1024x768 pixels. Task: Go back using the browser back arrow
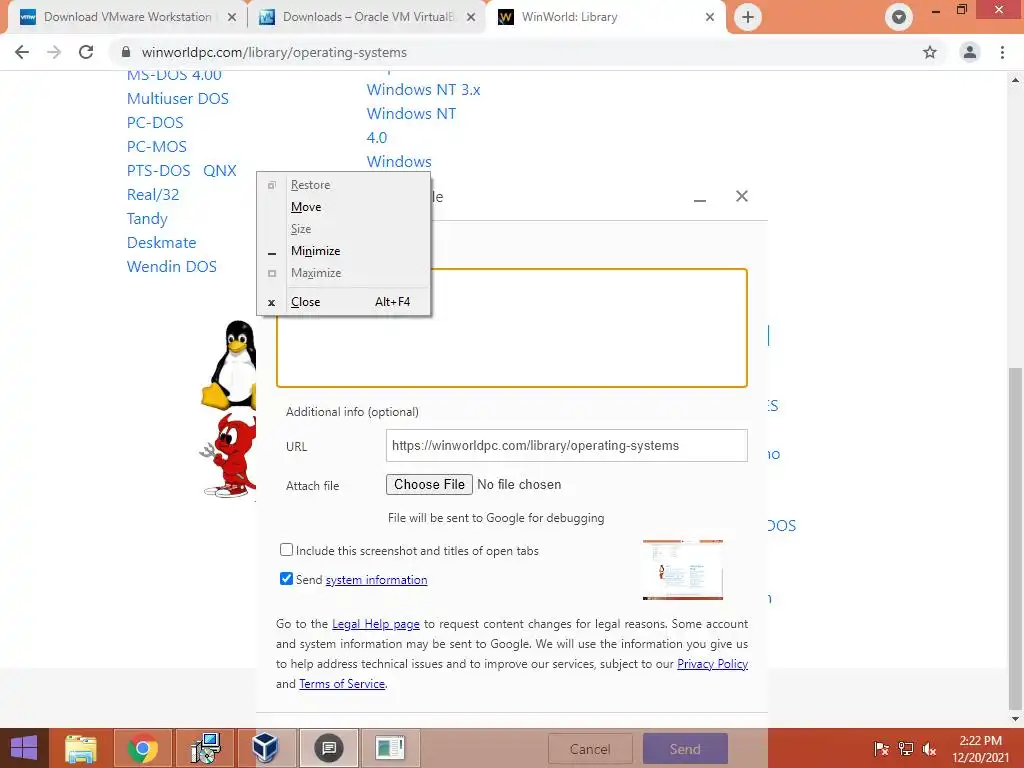(x=22, y=52)
